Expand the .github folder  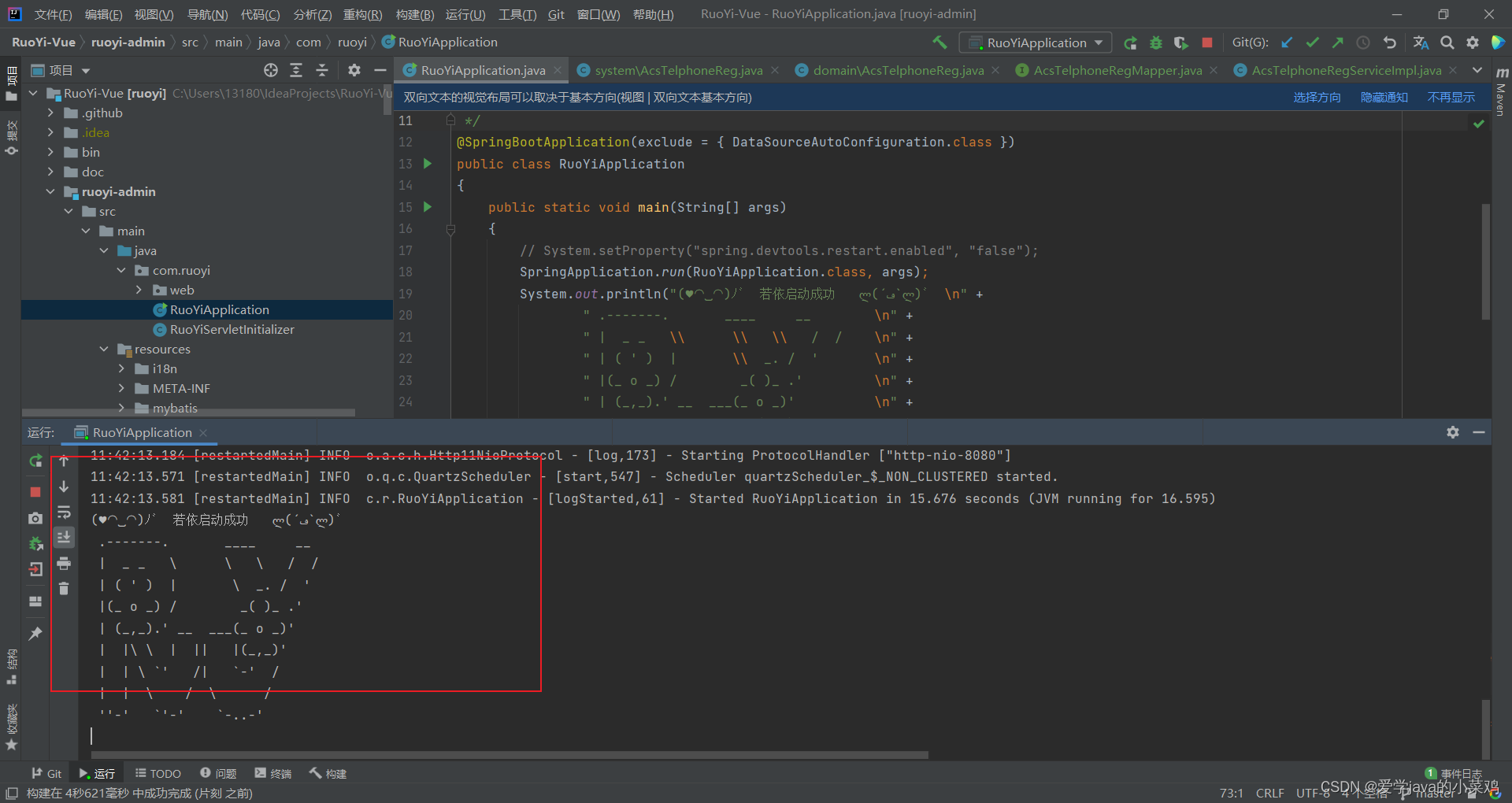click(x=51, y=113)
